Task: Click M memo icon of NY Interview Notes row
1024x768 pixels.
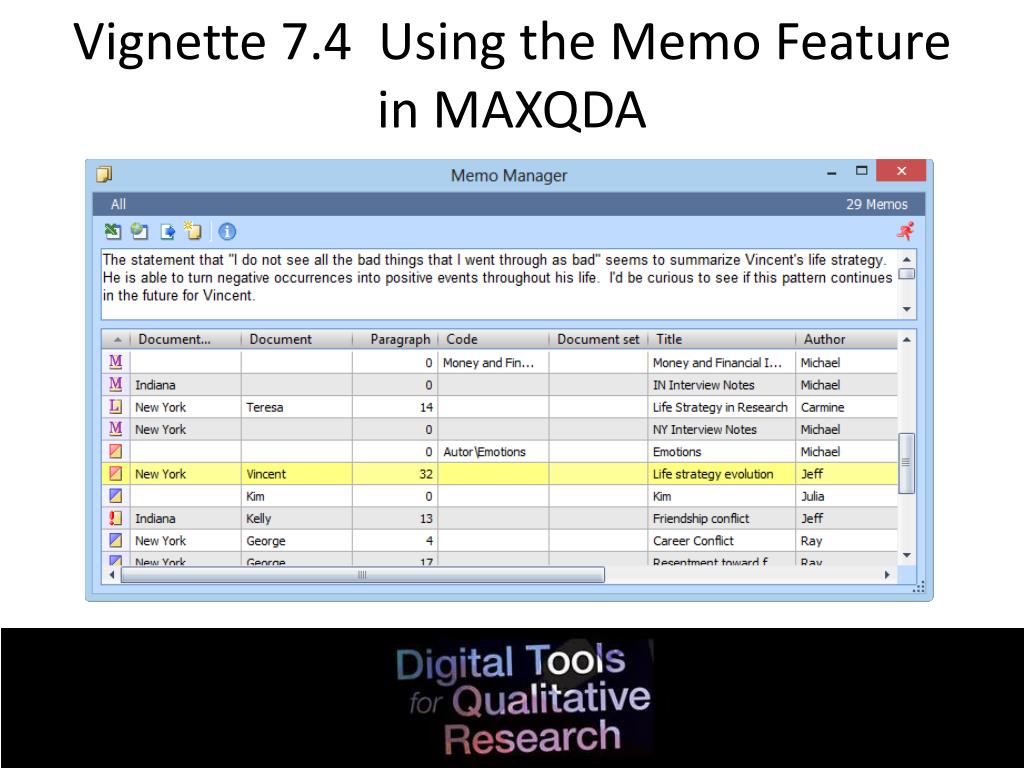Action: pos(116,428)
